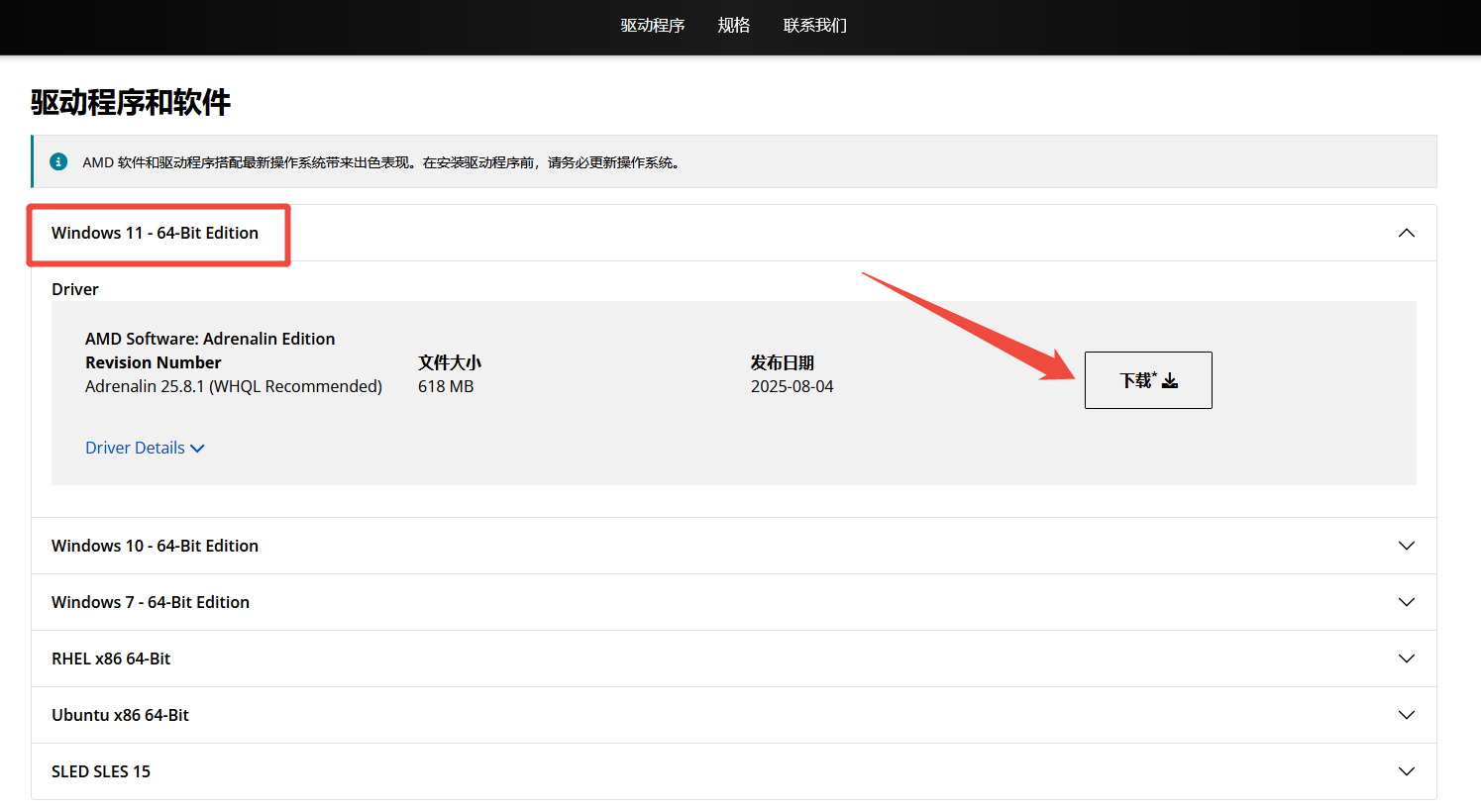Click the down chevron on the RHEL row
Image resolution: width=1481 pixels, height=812 pixels.
tap(1407, 659)
